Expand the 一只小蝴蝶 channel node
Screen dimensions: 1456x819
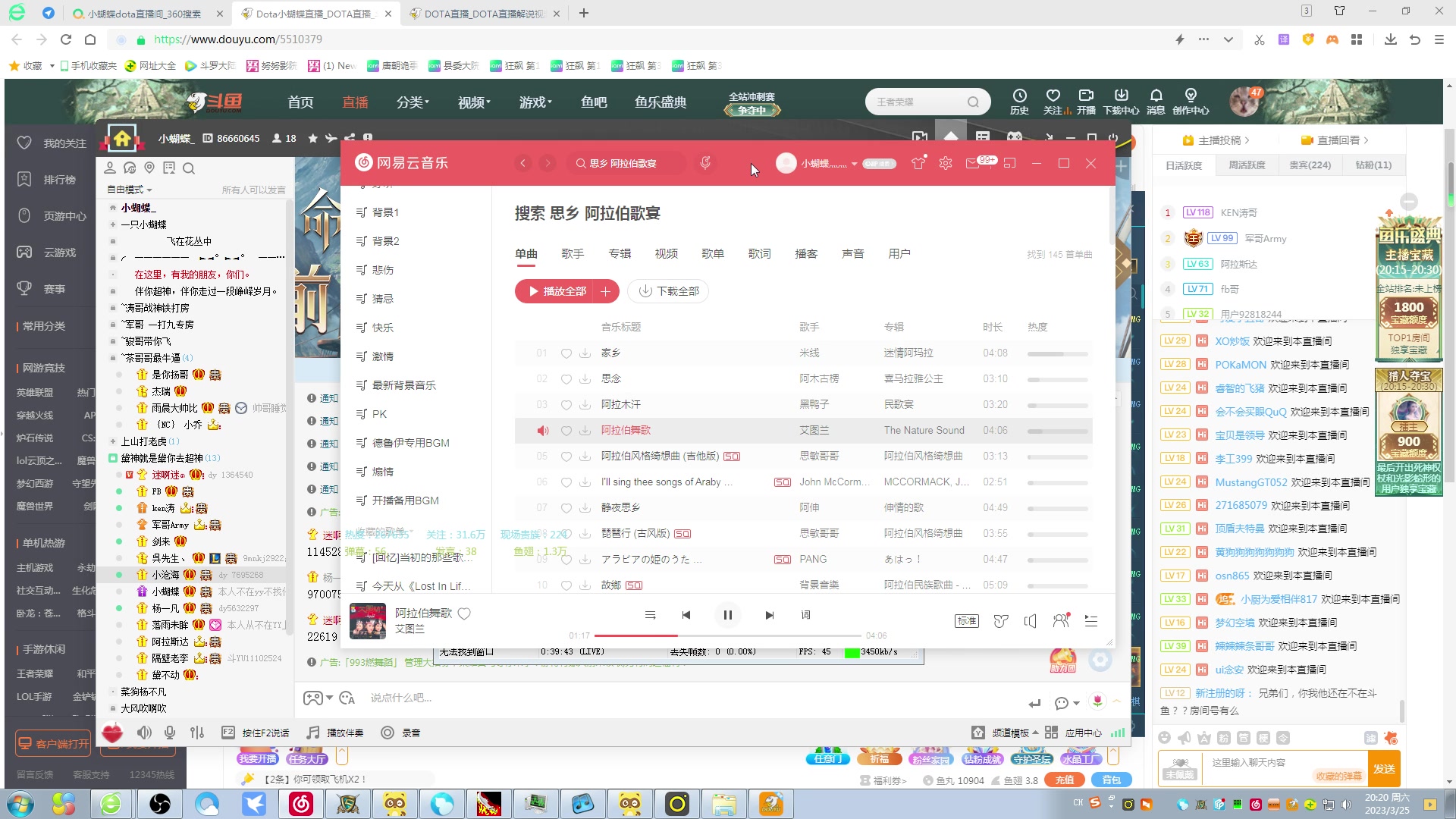(x=112, y=224)
